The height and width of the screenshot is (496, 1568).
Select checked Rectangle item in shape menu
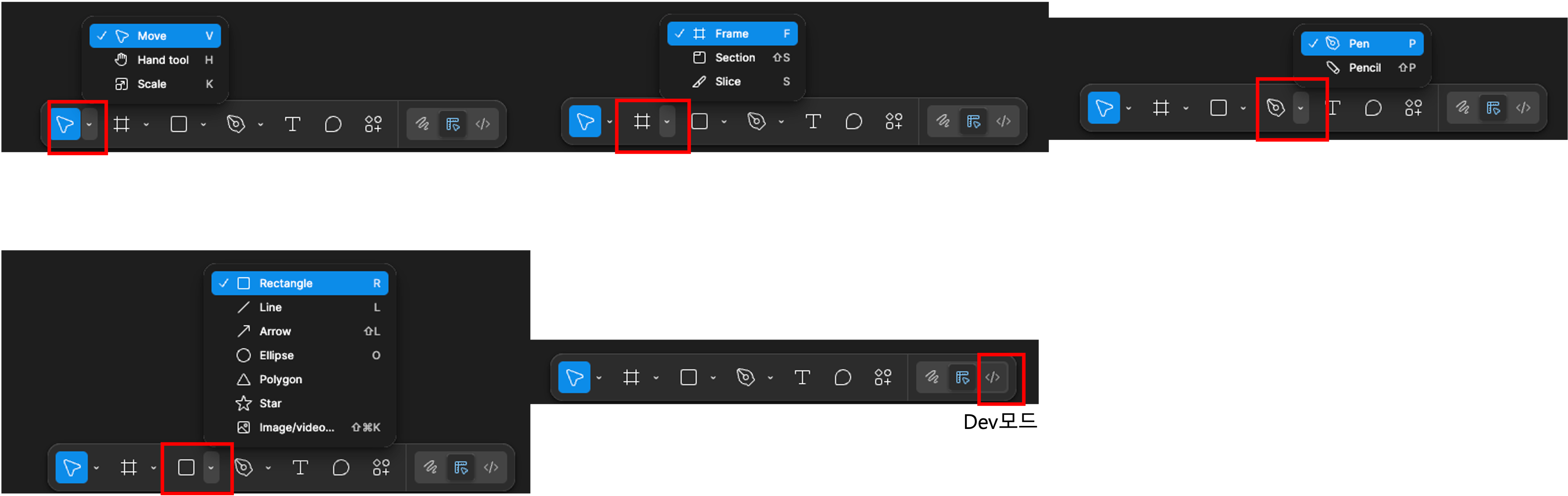300,283
